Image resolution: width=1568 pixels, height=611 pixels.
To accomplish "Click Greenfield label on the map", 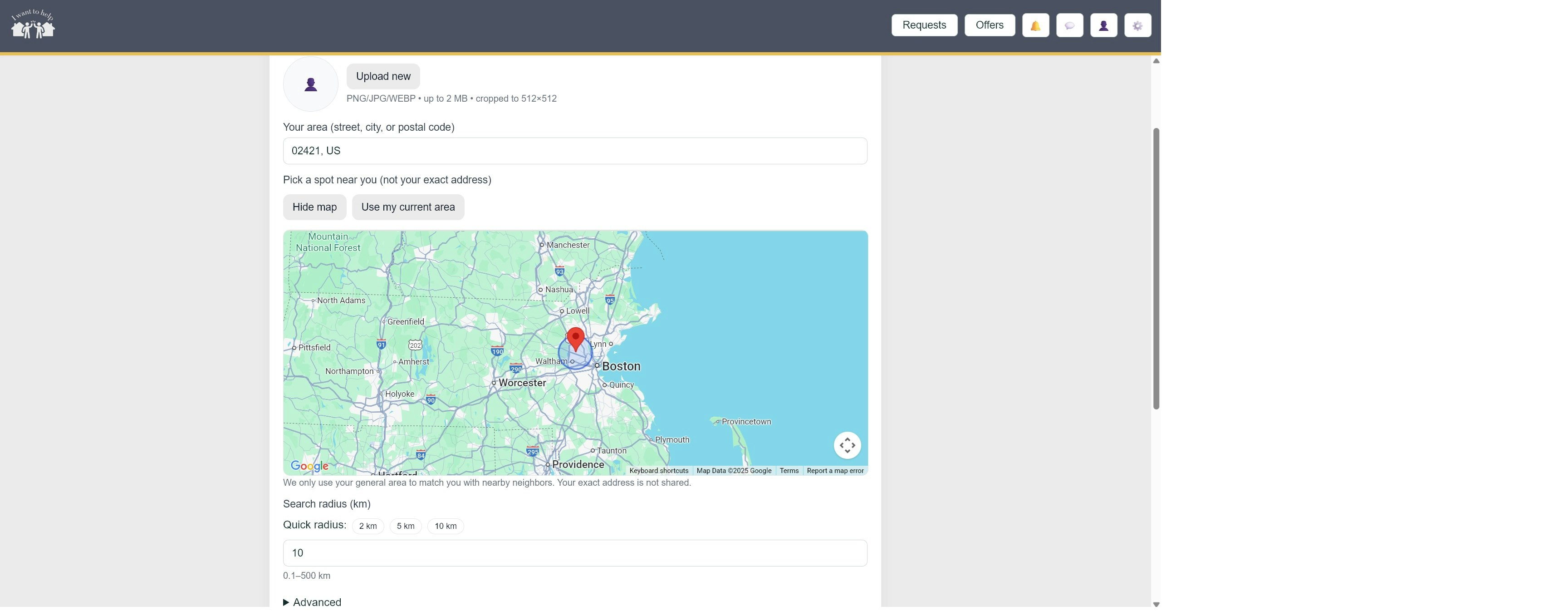I will pos(406,322).
